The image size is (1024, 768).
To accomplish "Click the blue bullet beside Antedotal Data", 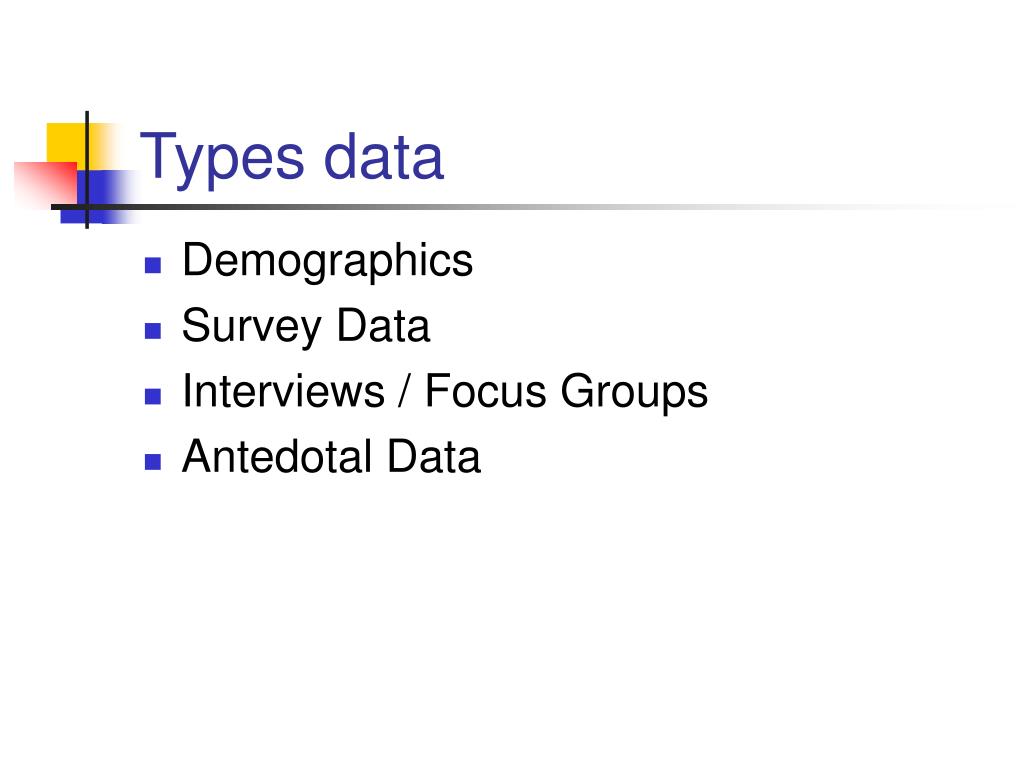I will click(x=153, y=462).
